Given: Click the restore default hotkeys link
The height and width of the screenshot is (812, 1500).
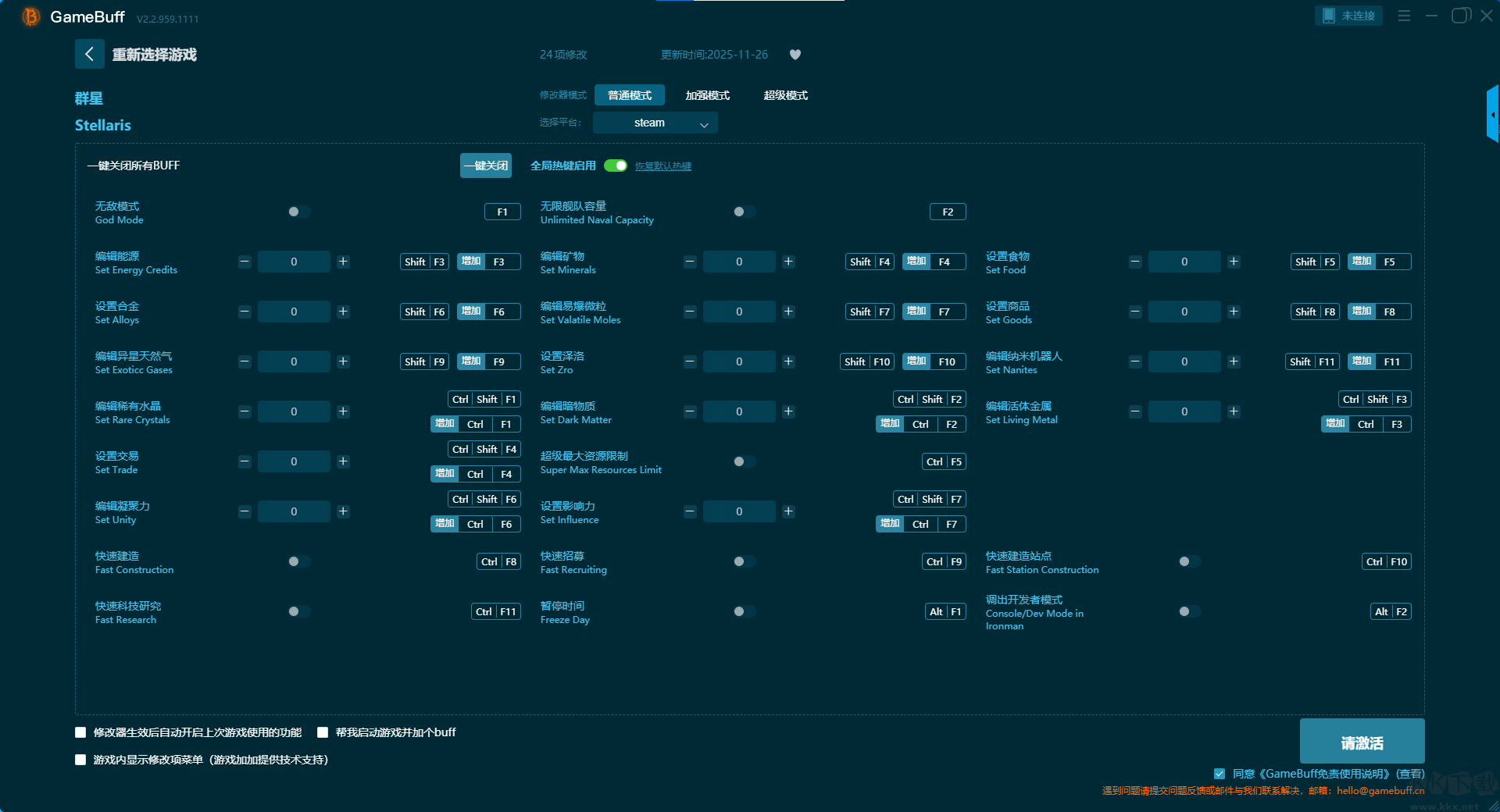Looking at the screenshot, I should pyautogui.click(x=663, y=166).
